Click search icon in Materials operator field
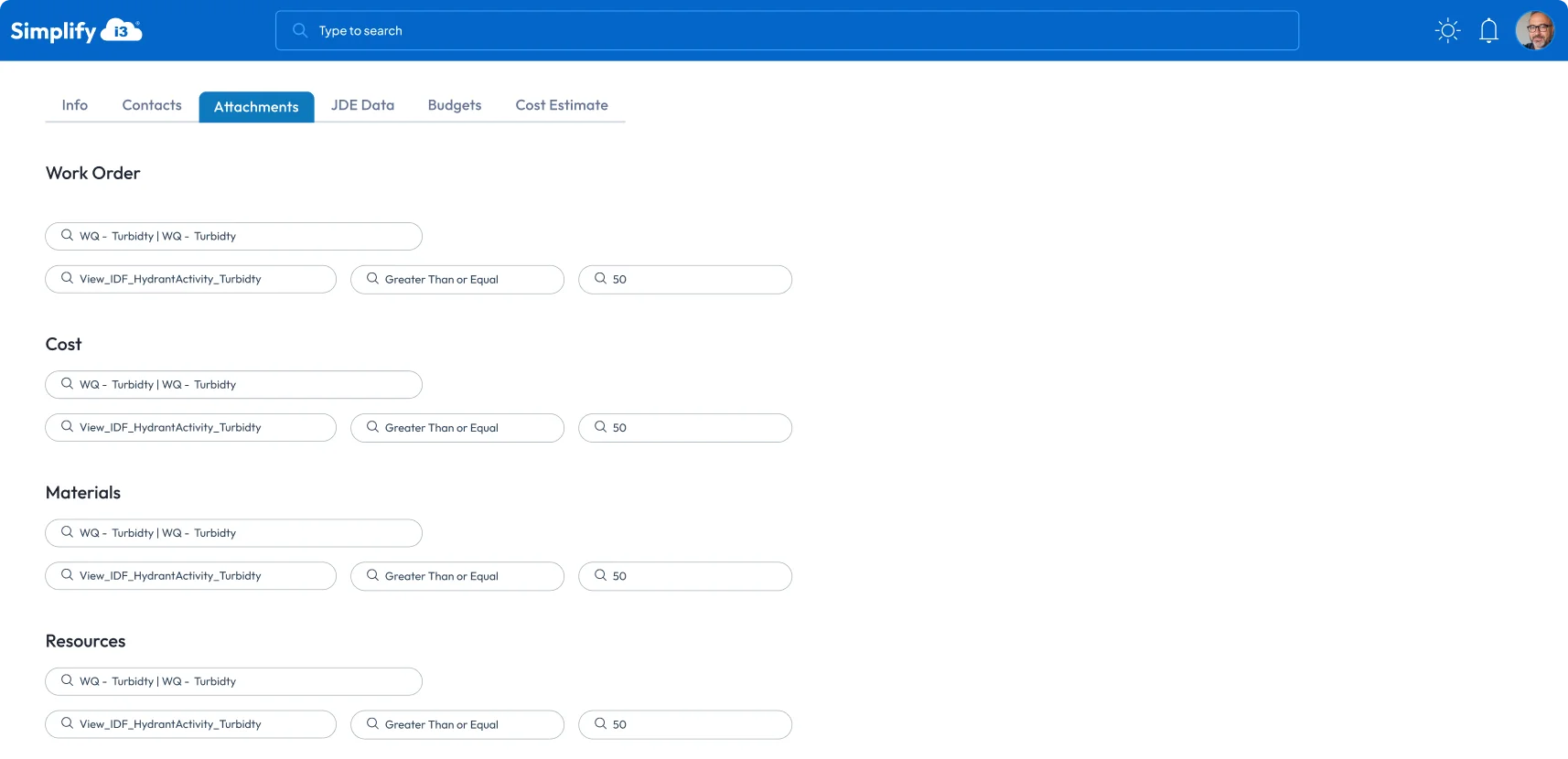This screenshot has height=759, width=1568. coord(372,575)
